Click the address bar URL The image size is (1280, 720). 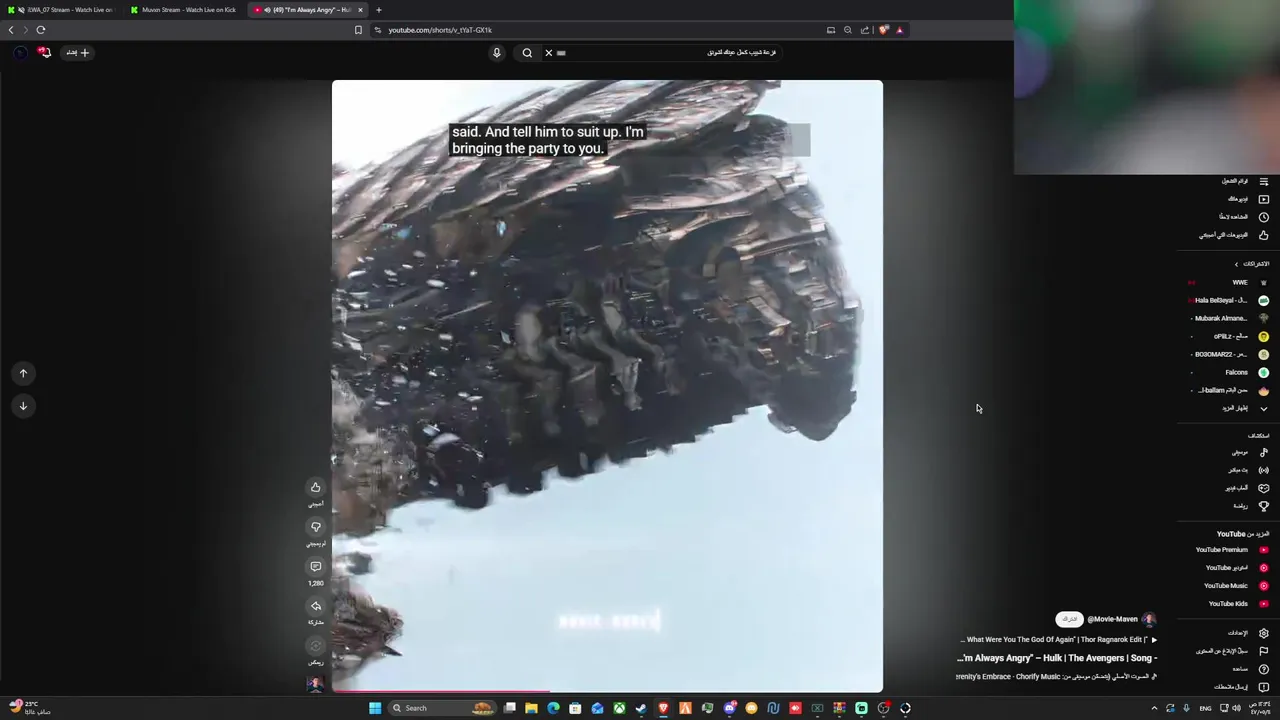pos(440,30)
